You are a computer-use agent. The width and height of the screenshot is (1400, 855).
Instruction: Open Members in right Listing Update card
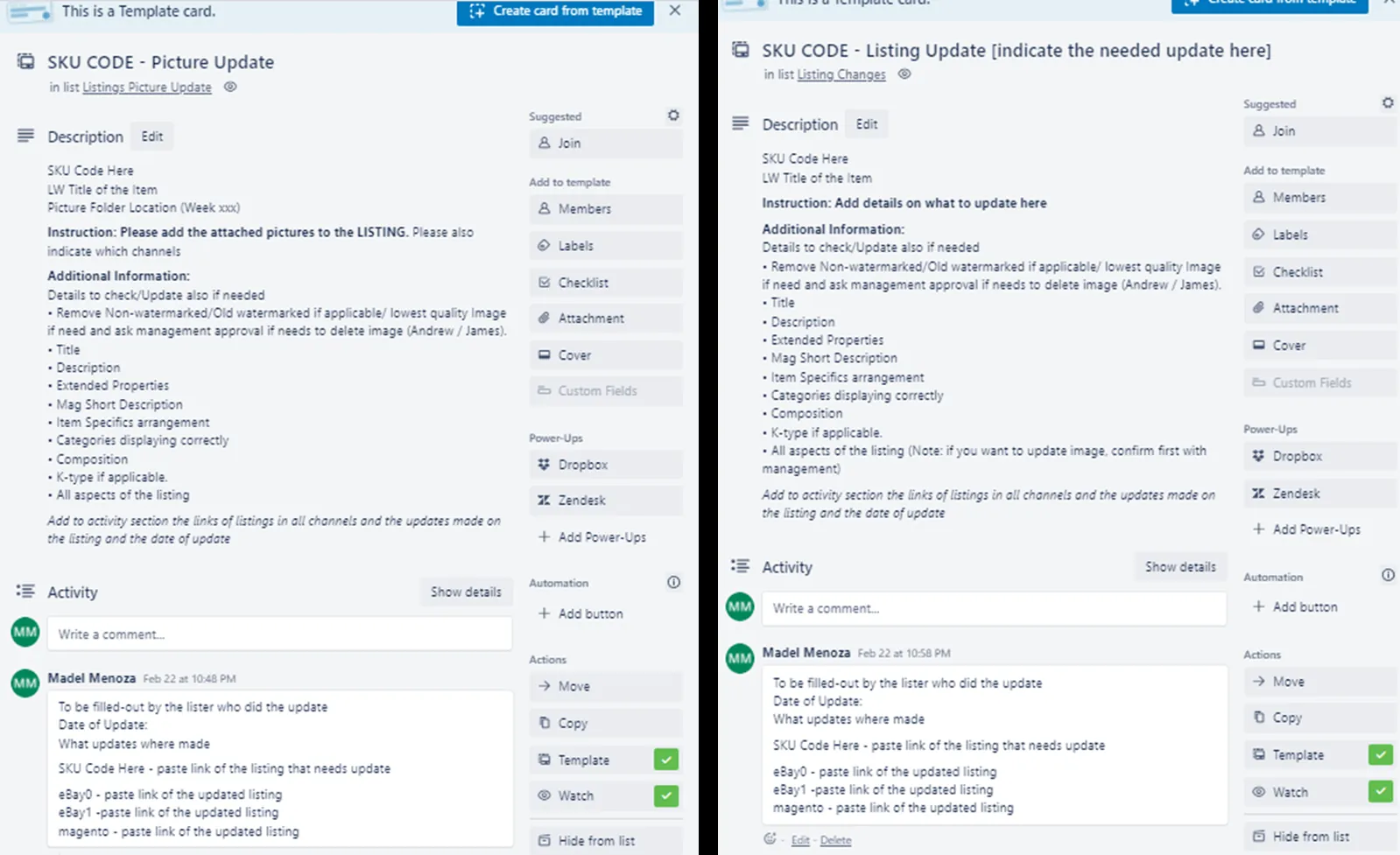pos(1320,198)
